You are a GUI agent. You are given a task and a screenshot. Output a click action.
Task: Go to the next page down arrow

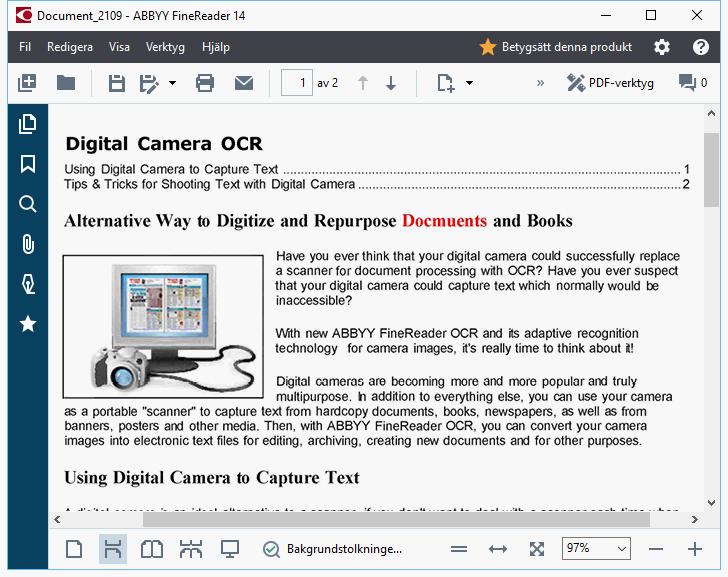pyautogui.click(x=391, y=83)
